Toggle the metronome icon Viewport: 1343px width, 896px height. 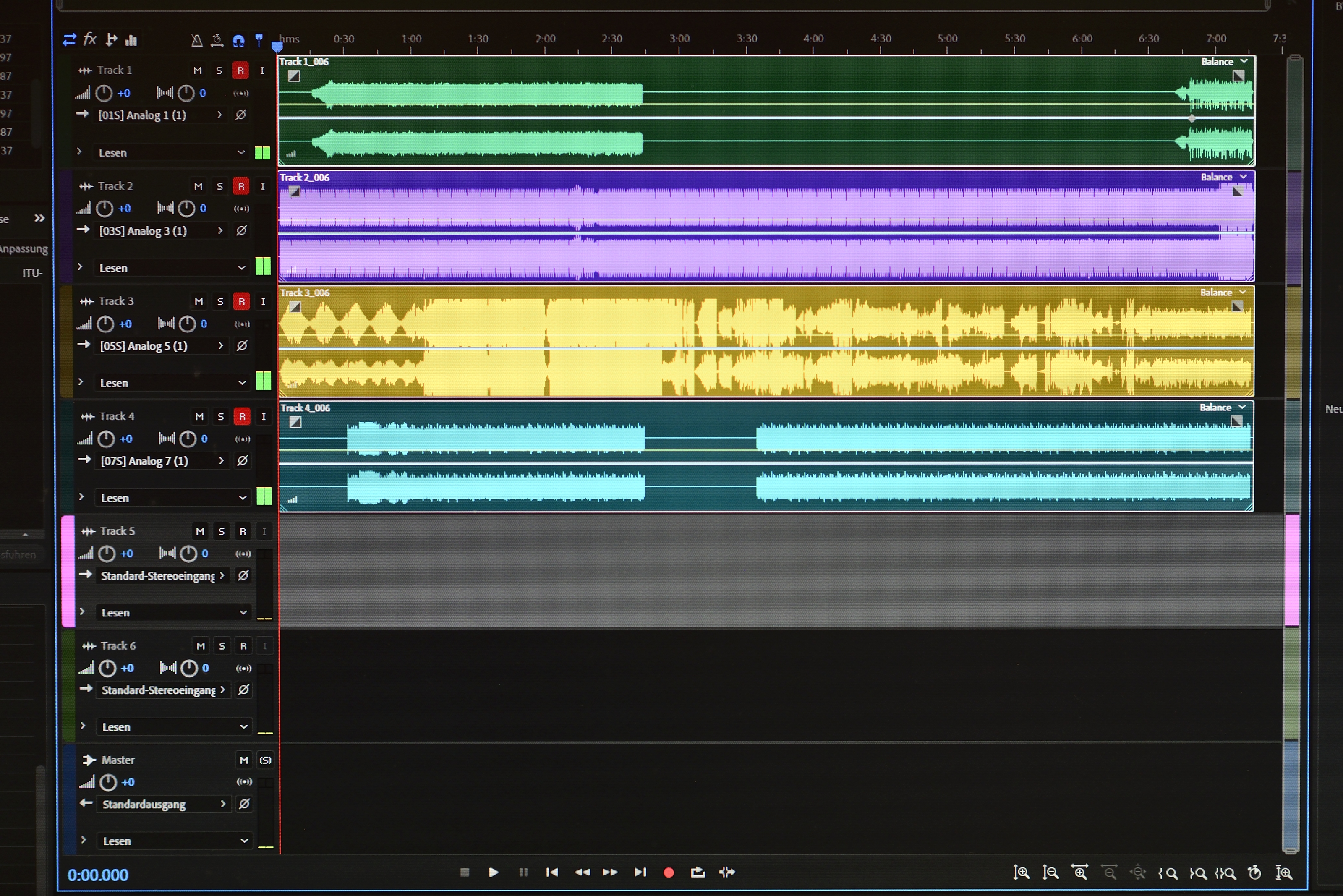(x=196, y=40)
